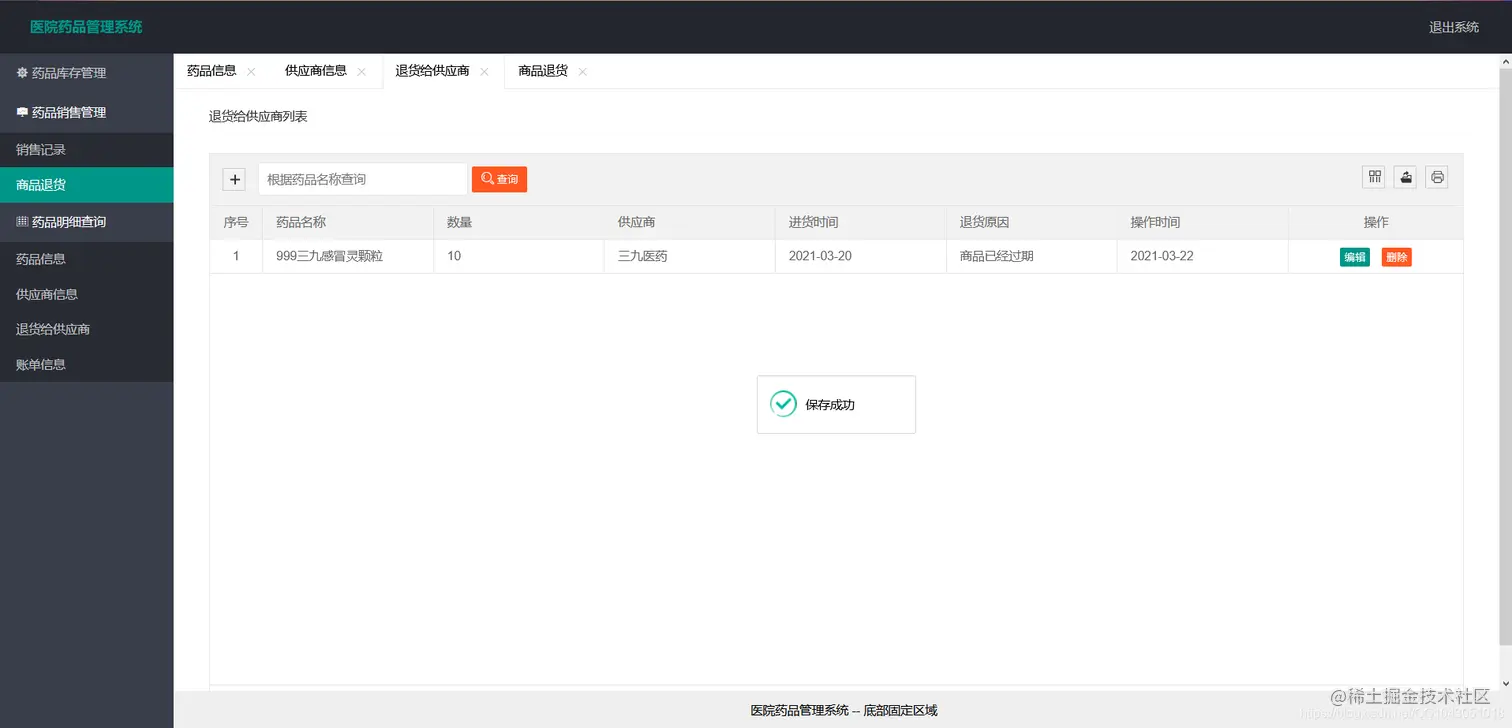
Task: Open 账单信息 in the sidebar
Action: click(x=86, y=364)
